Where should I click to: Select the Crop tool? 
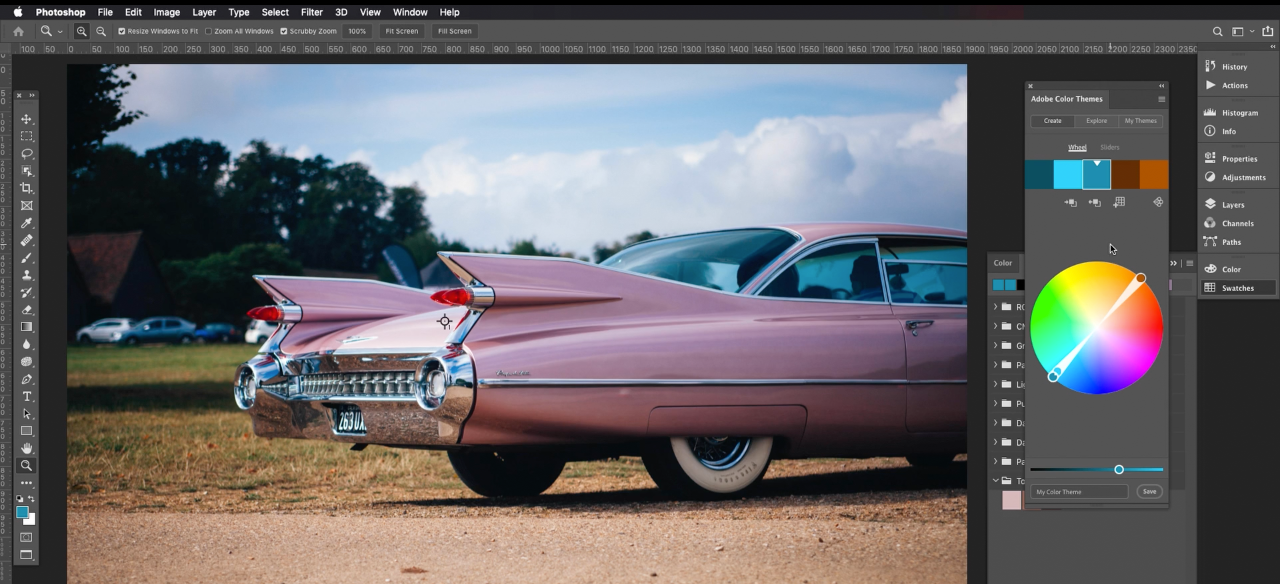pos(27,188)
